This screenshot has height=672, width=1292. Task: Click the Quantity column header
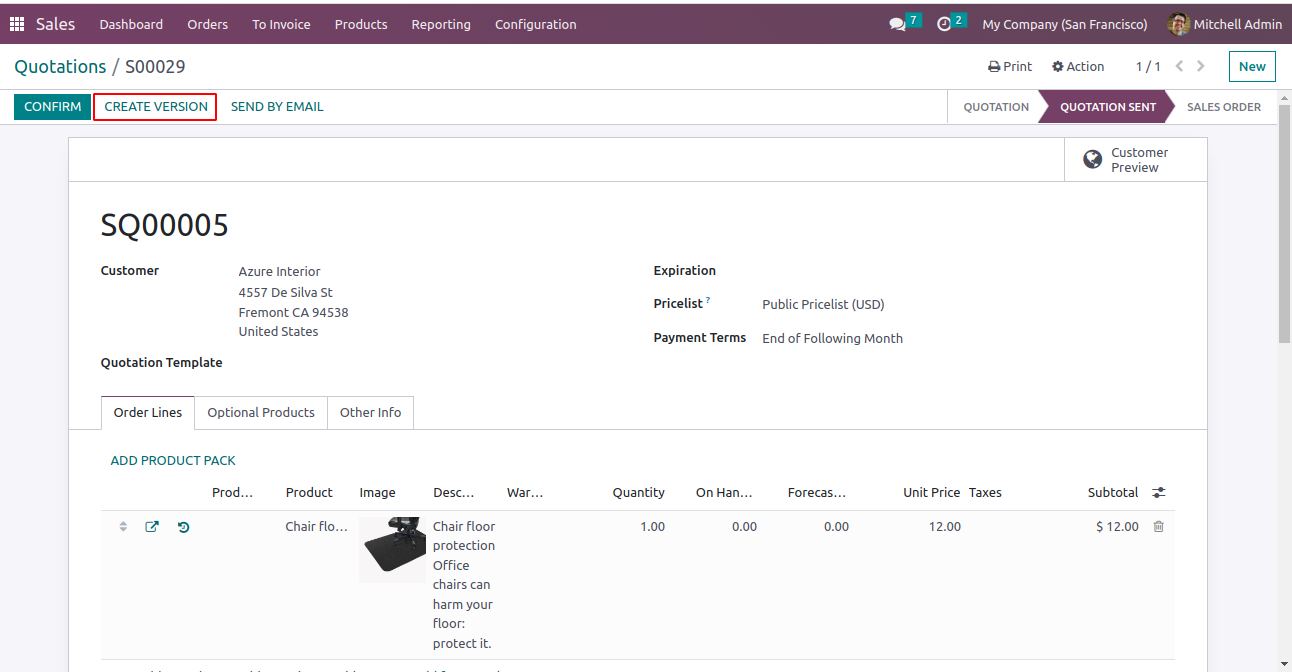pyautogui.click(x=638, y=492)
